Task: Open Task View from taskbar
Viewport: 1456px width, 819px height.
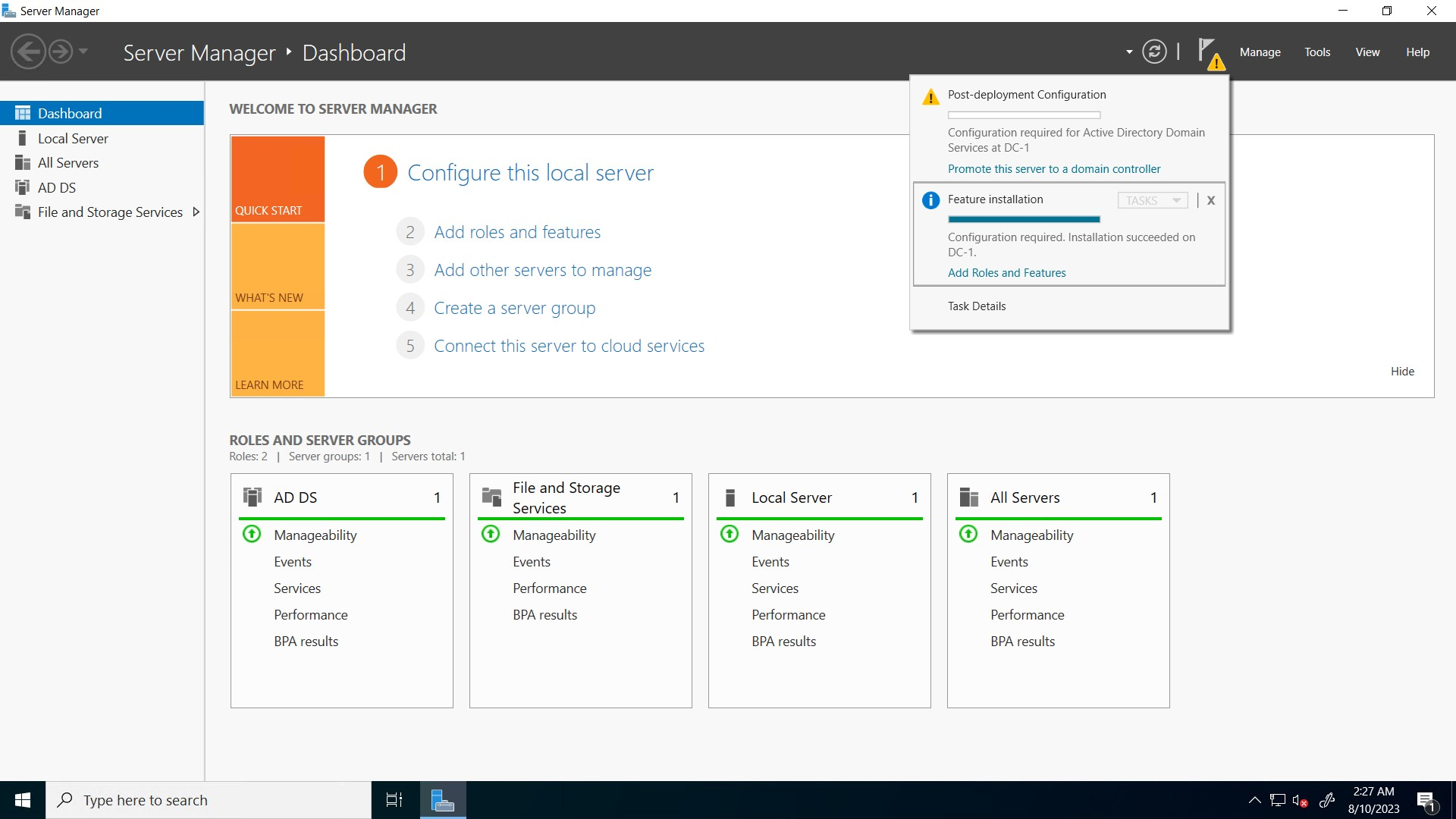Action: 394,799
